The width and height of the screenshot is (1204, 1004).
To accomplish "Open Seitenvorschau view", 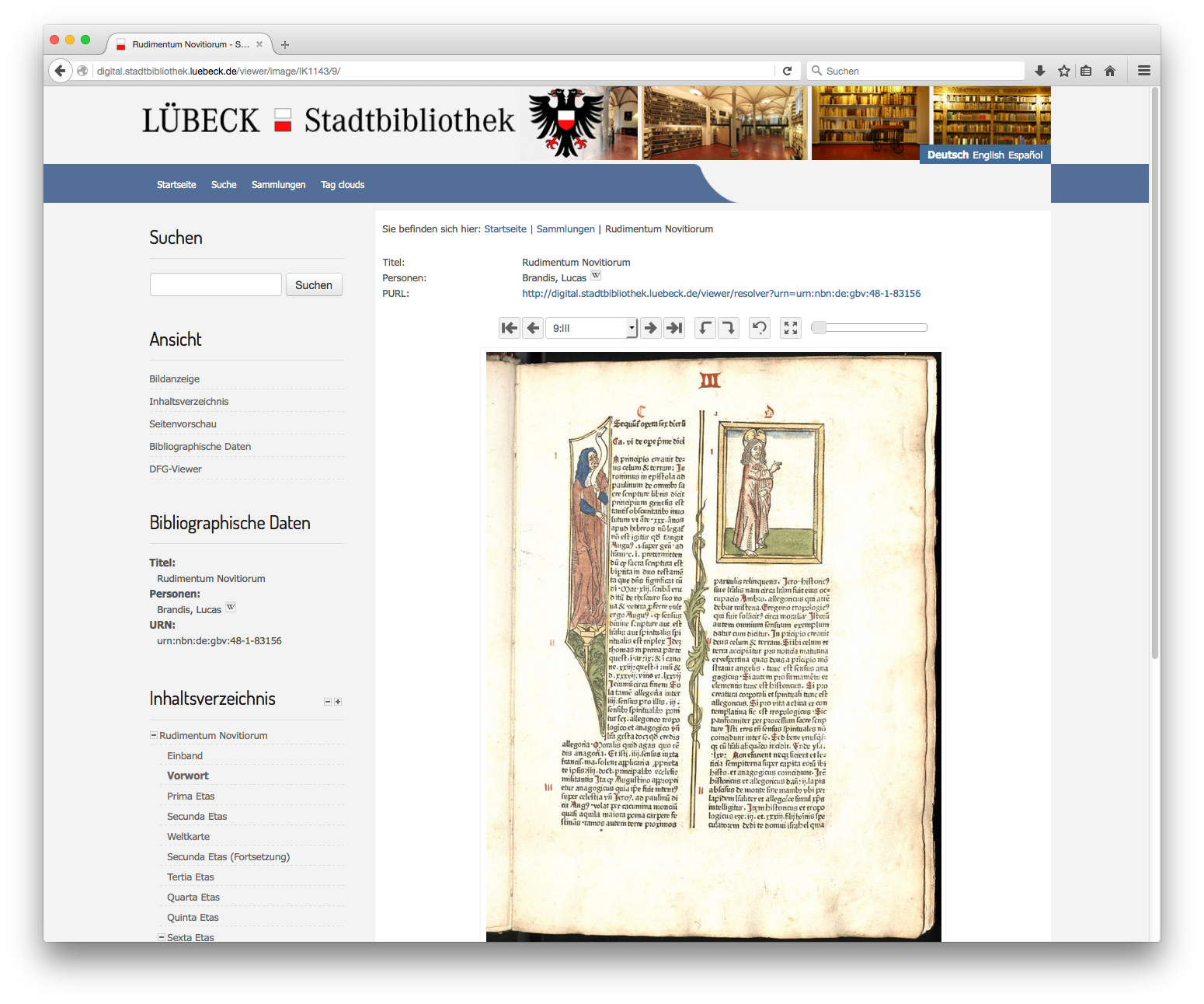I will tap(183, 424).
